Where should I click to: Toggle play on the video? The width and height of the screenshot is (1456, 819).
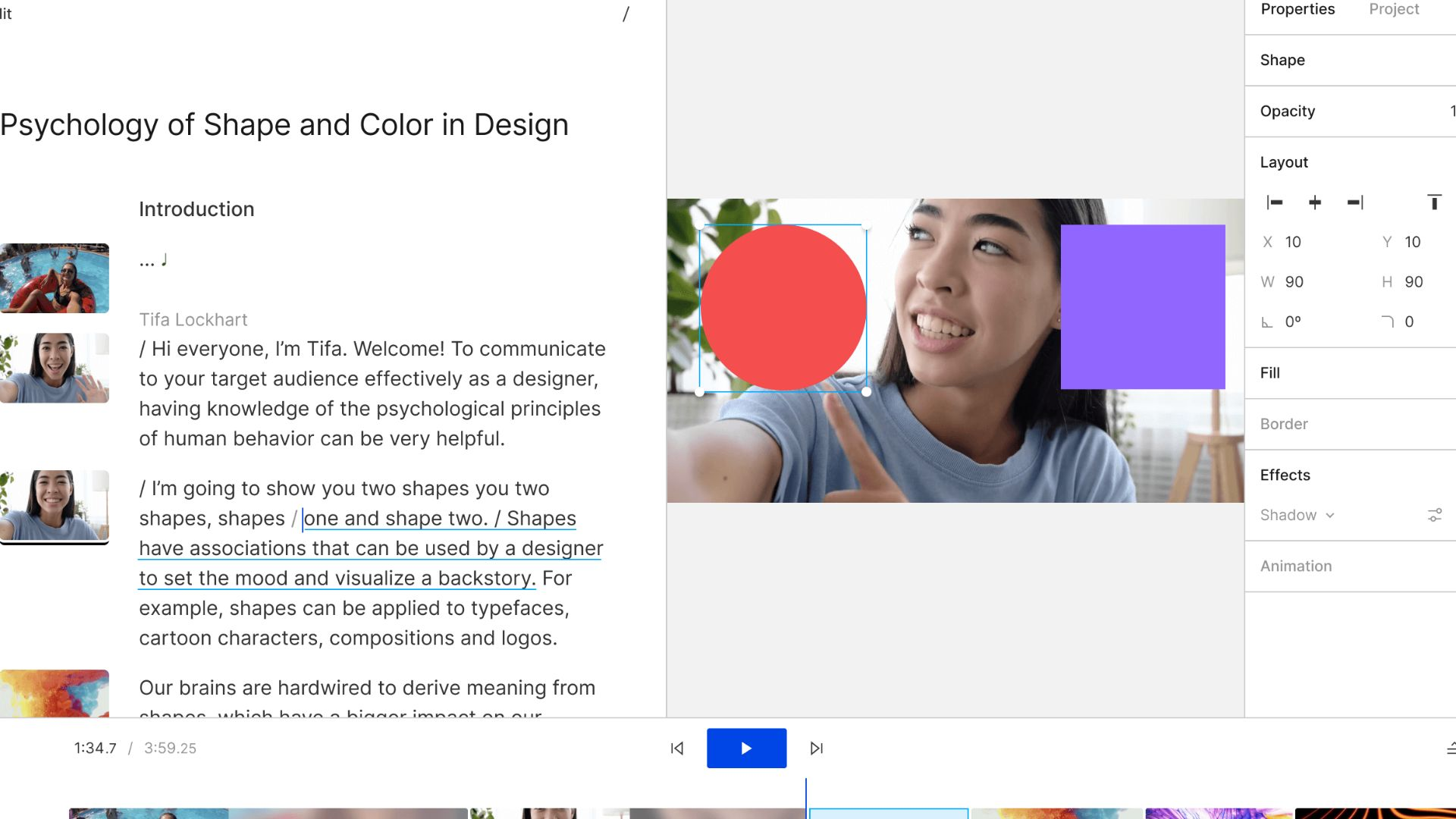click(x=747, y=748)
